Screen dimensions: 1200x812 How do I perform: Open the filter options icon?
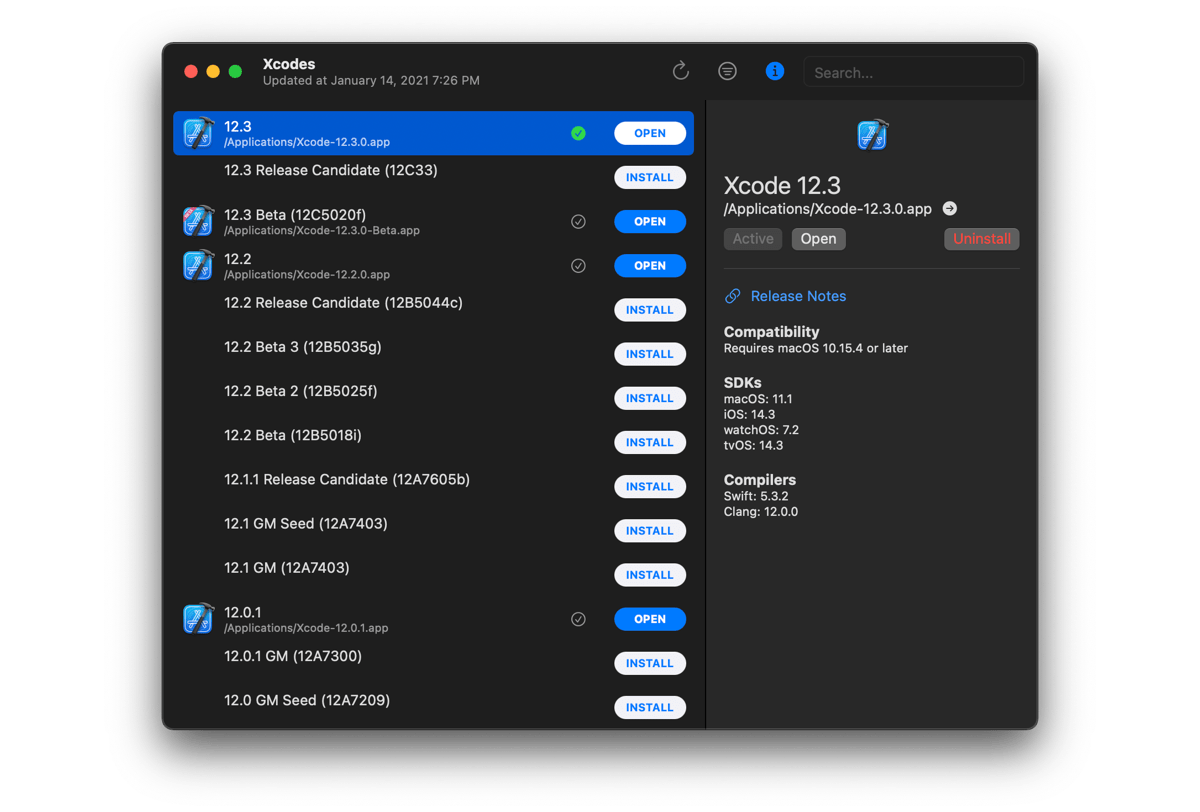pyautogui.click(x=727, y=71)
